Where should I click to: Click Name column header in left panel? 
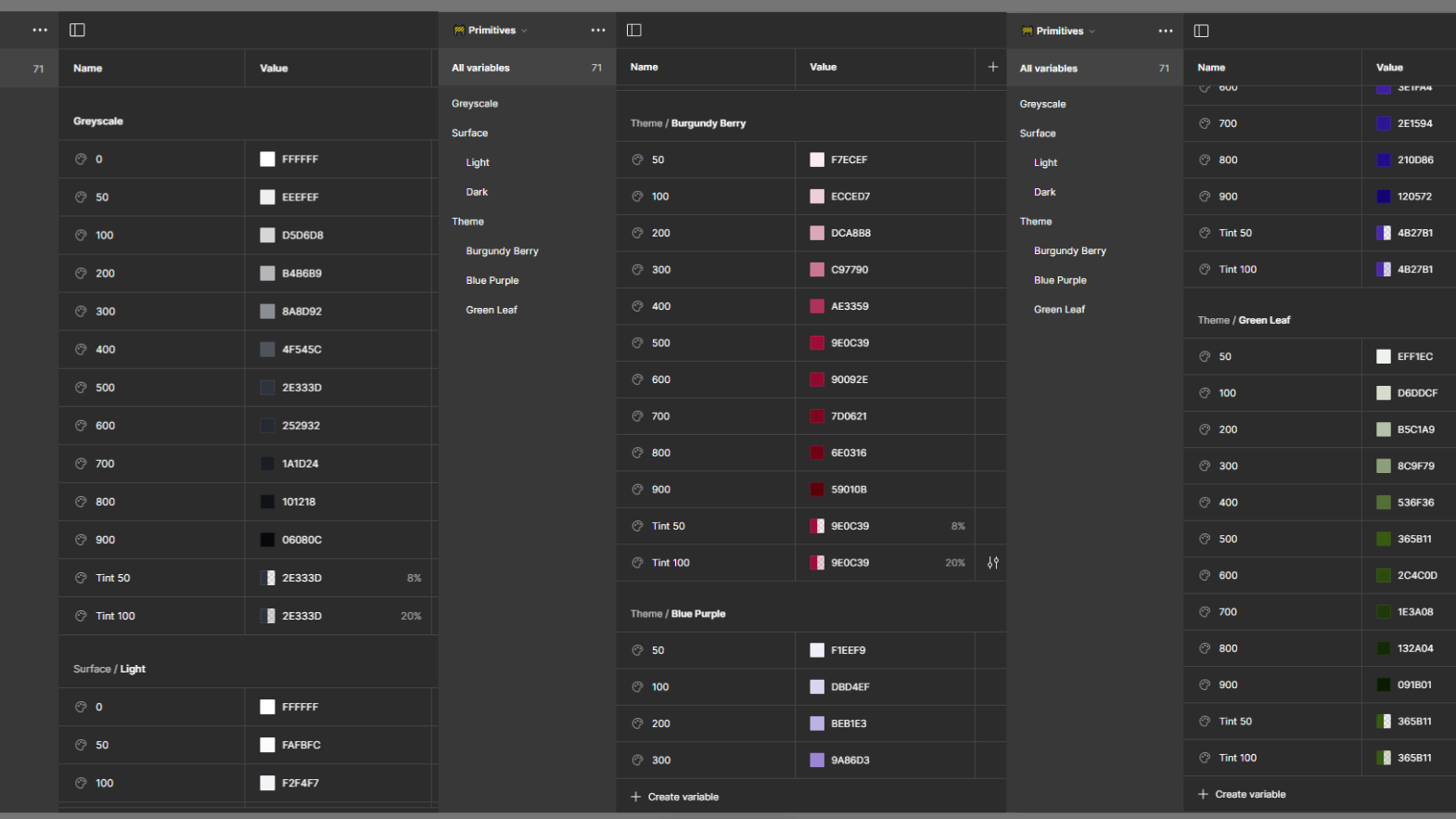pyautogui.click(x=88, y=69)
